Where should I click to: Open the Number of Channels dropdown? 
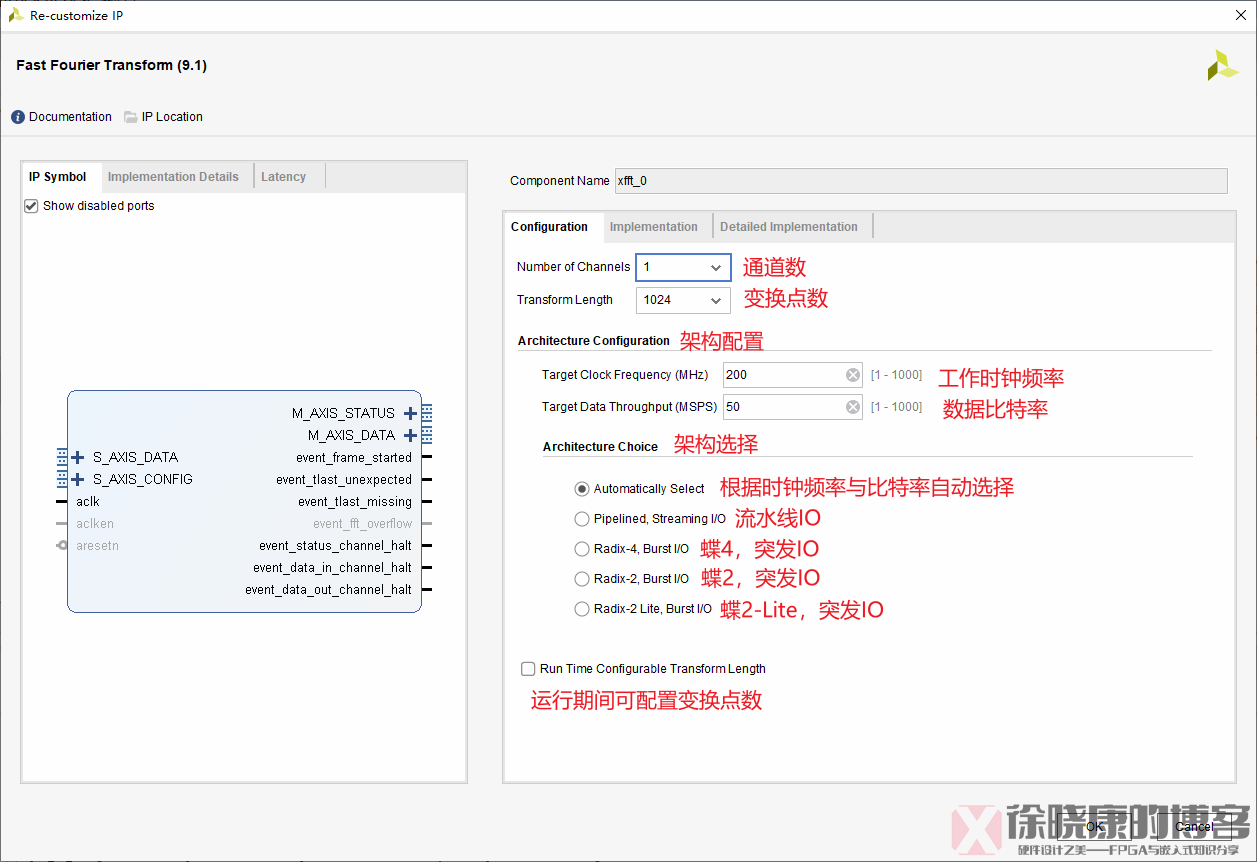[717, 267]
